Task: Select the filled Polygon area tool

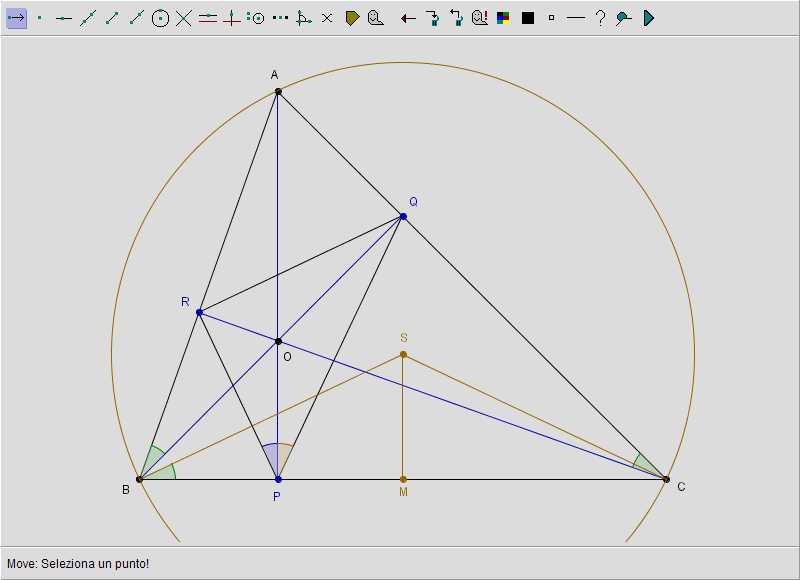Action: coord(352,18)
